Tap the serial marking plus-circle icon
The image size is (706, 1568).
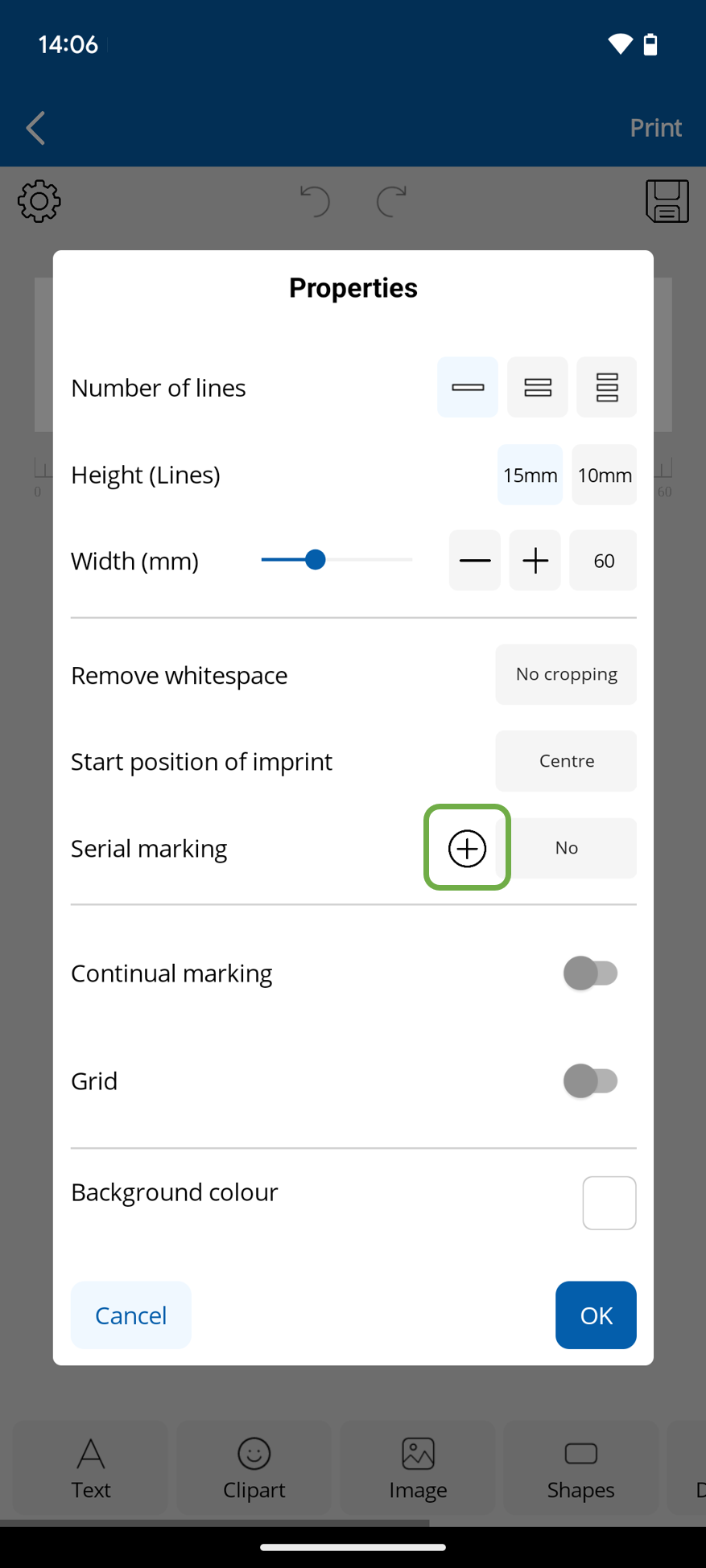coord(467,848)
